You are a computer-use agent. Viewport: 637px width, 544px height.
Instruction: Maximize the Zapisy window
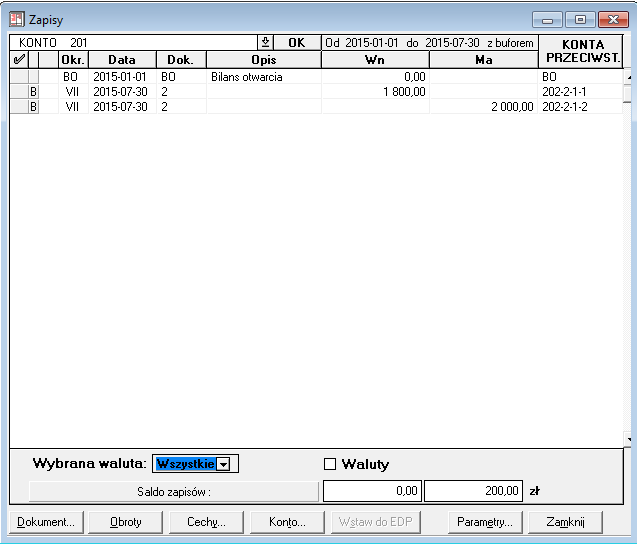580,20
